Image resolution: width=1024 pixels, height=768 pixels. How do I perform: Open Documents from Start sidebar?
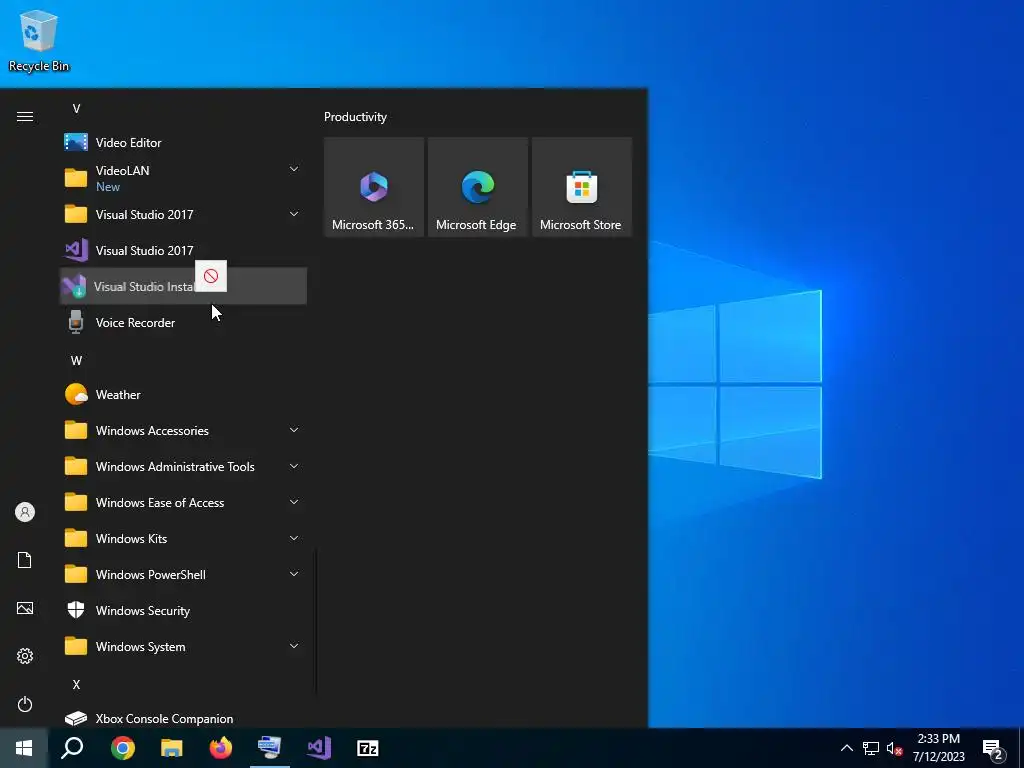[x=25, y=560]
